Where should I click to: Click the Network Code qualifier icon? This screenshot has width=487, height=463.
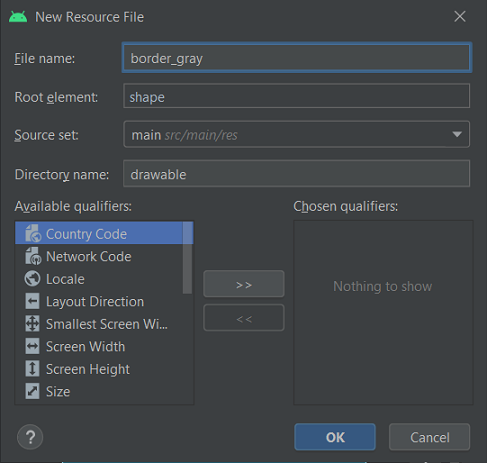click(33, 256)
